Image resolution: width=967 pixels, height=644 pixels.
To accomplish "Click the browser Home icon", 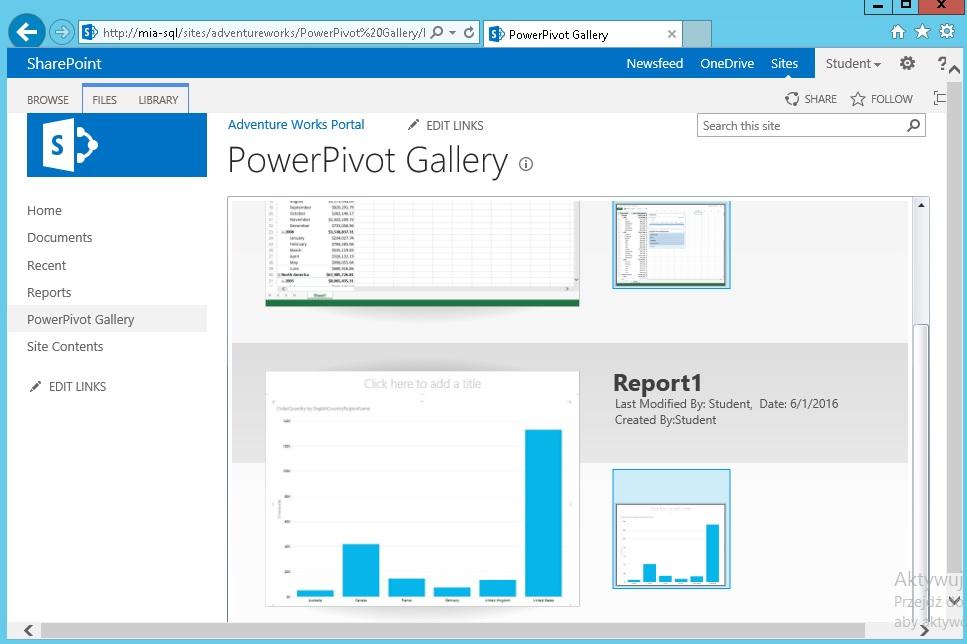I will click(898, 31).
